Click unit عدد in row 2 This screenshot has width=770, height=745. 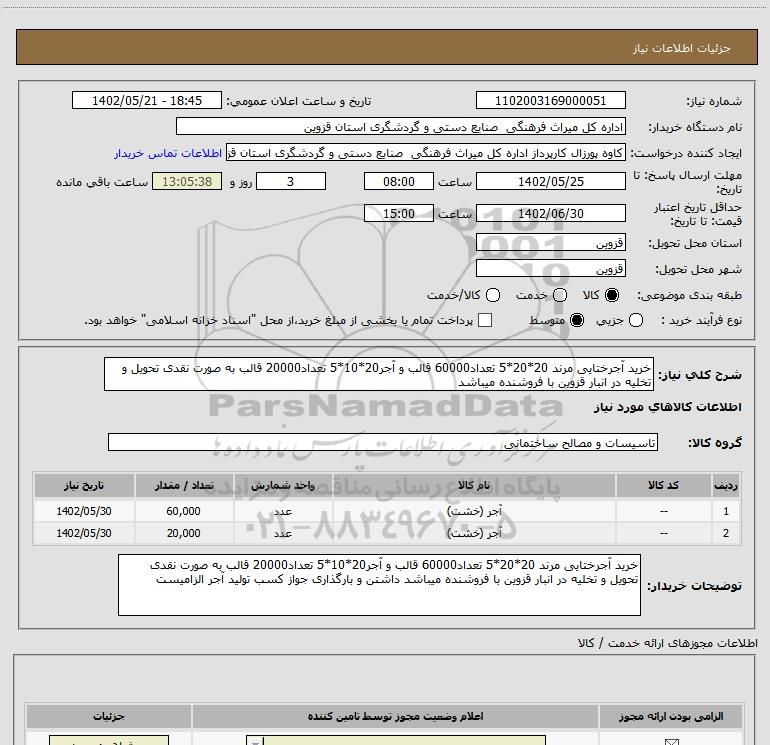click(x=283, y=533)
